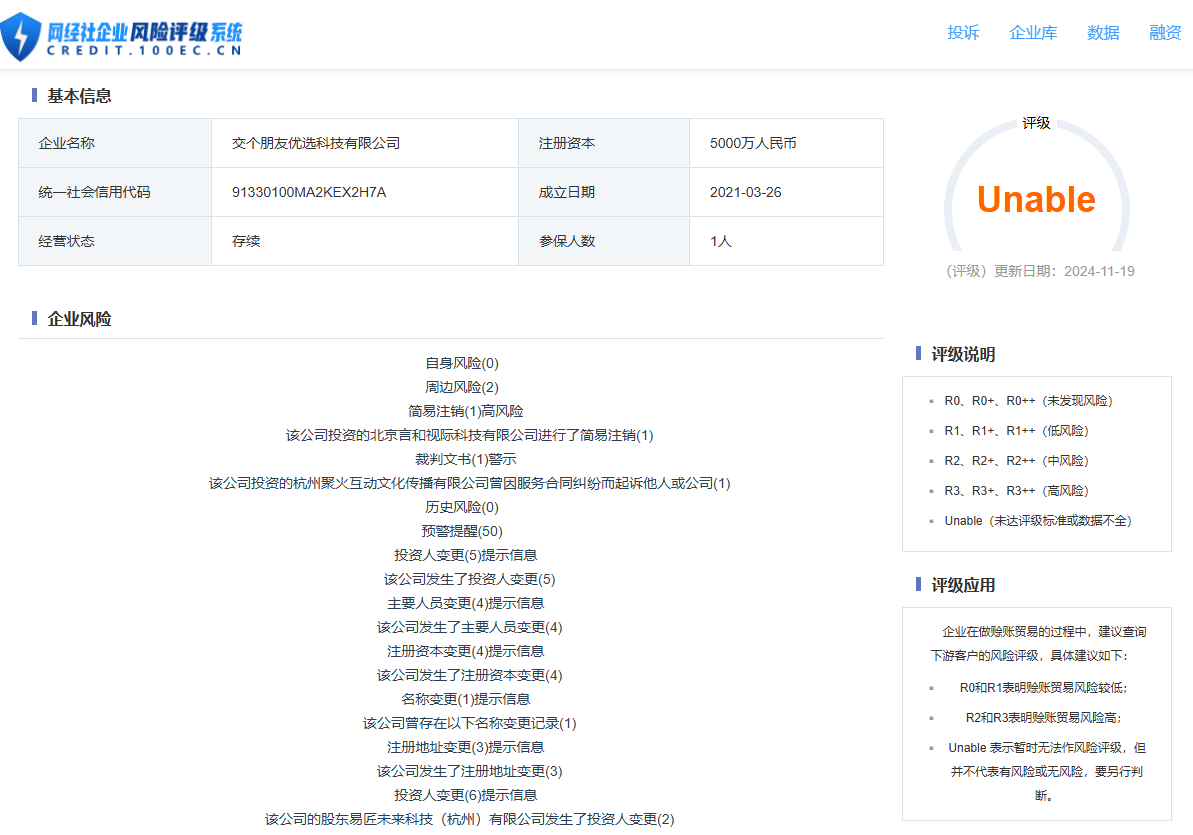Click the rating update date 2024-11-19
Image resolution: width=1193 pixels, height=835 pixels.
[x=1099, y=271]
